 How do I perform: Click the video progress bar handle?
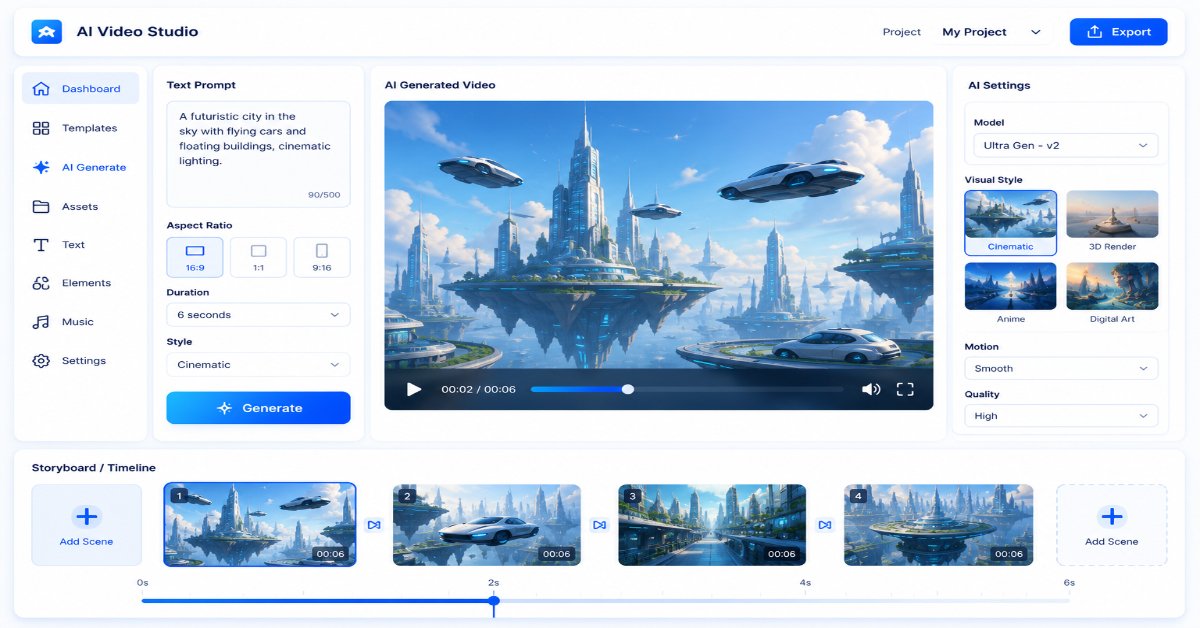pyautogui.click(x=628, y=389)
